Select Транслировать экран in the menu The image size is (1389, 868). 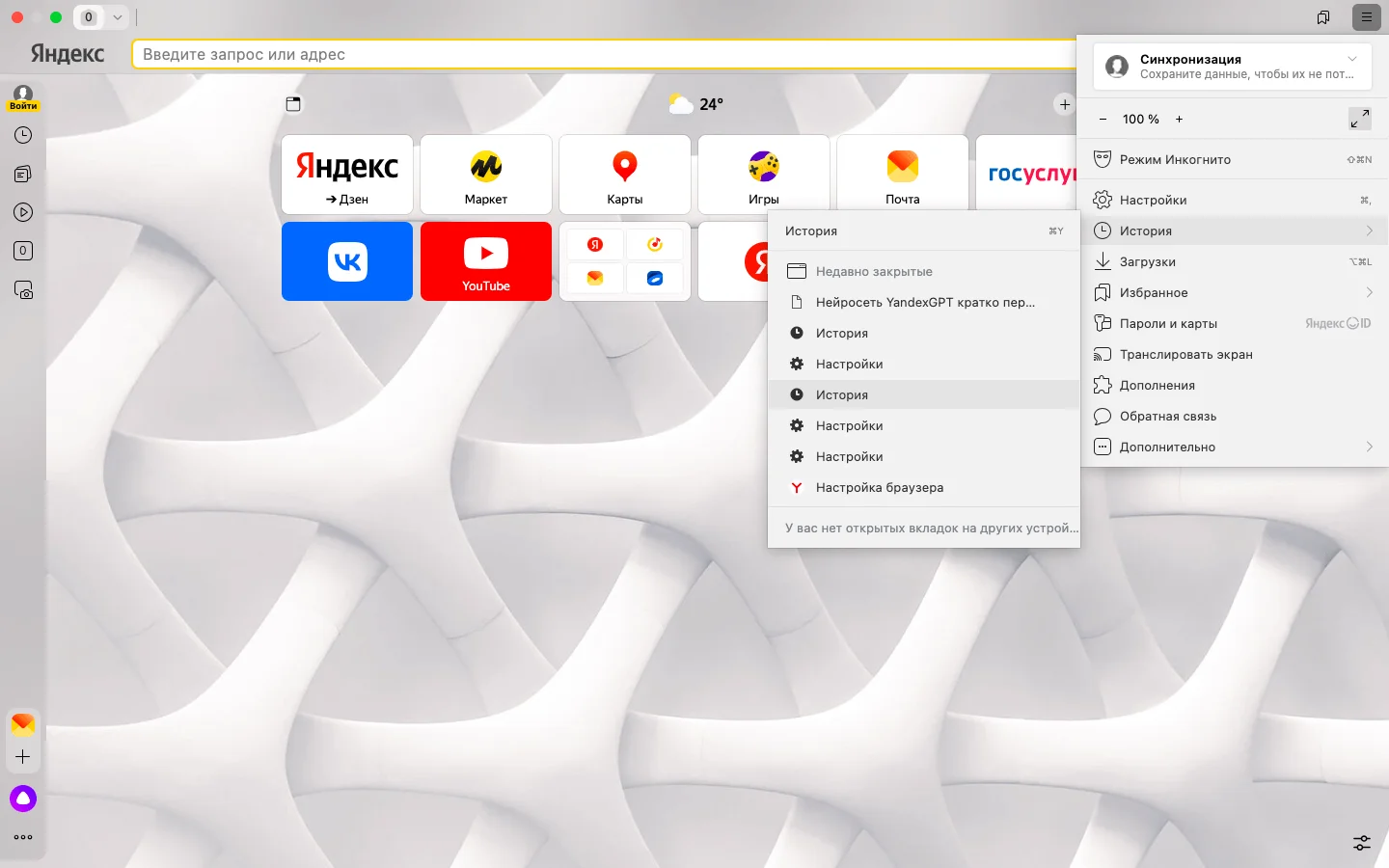(1235, 355)
